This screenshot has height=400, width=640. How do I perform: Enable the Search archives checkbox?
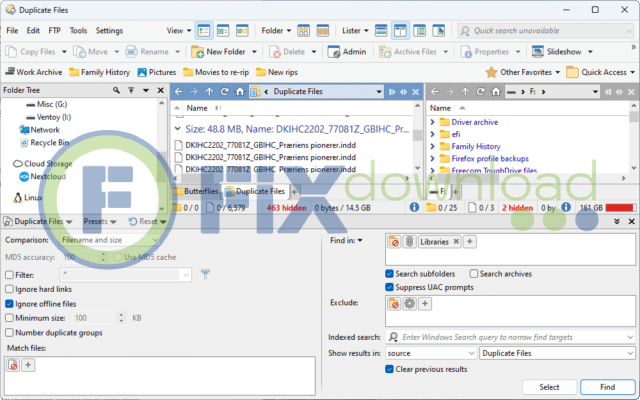[x=474, y=273]
